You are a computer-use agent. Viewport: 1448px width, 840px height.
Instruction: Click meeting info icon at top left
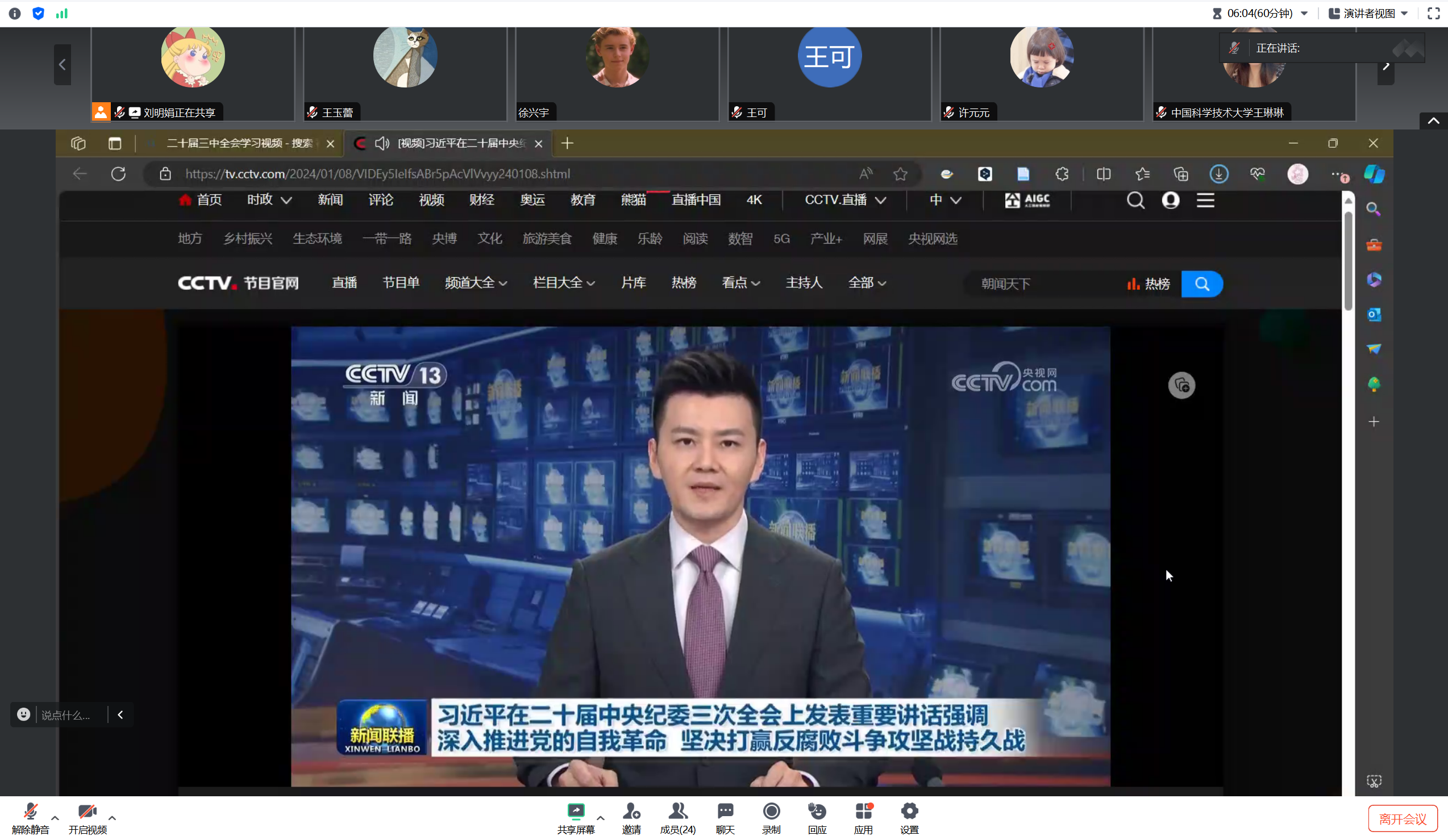pos(15,13)
